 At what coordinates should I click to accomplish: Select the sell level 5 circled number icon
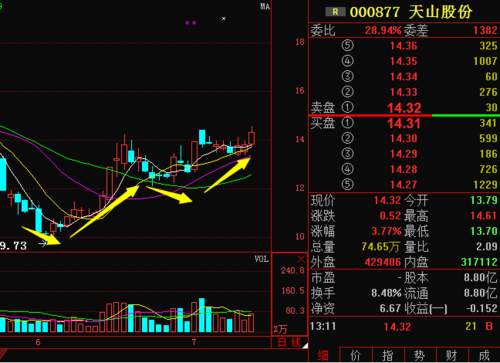click(x=347, y=45)
